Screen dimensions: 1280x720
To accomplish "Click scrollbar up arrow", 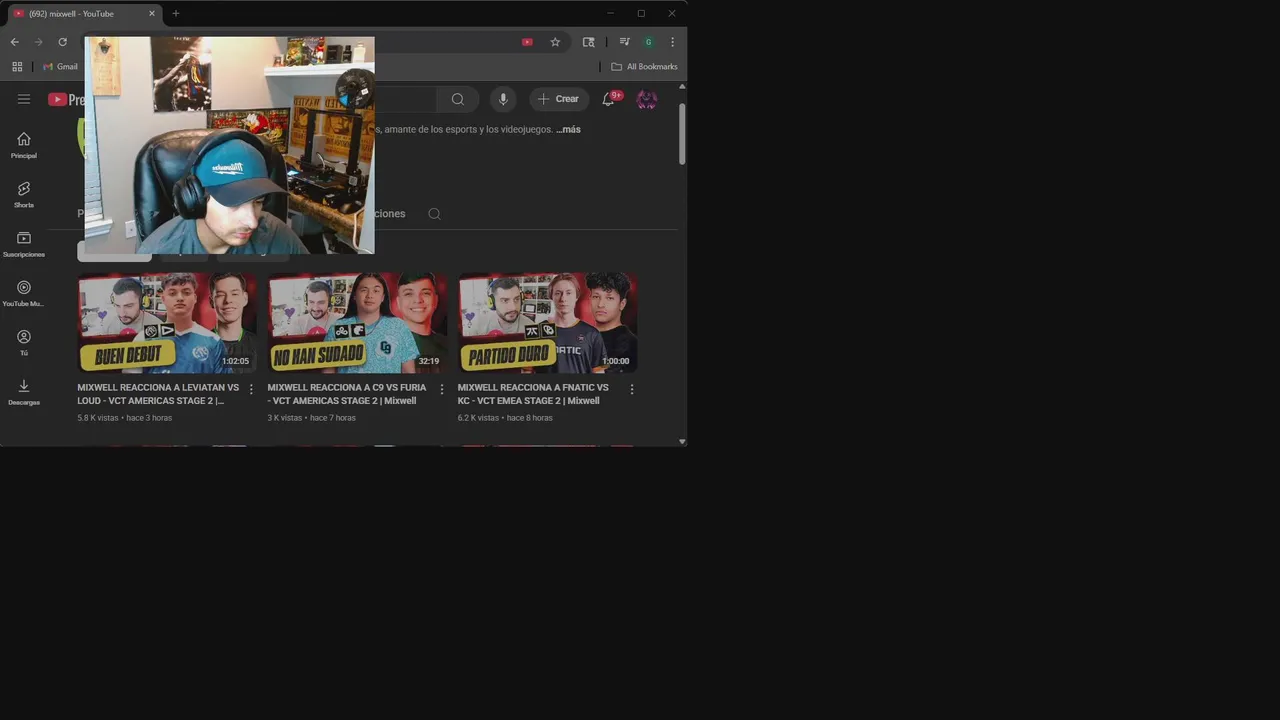I will (682, 86).
